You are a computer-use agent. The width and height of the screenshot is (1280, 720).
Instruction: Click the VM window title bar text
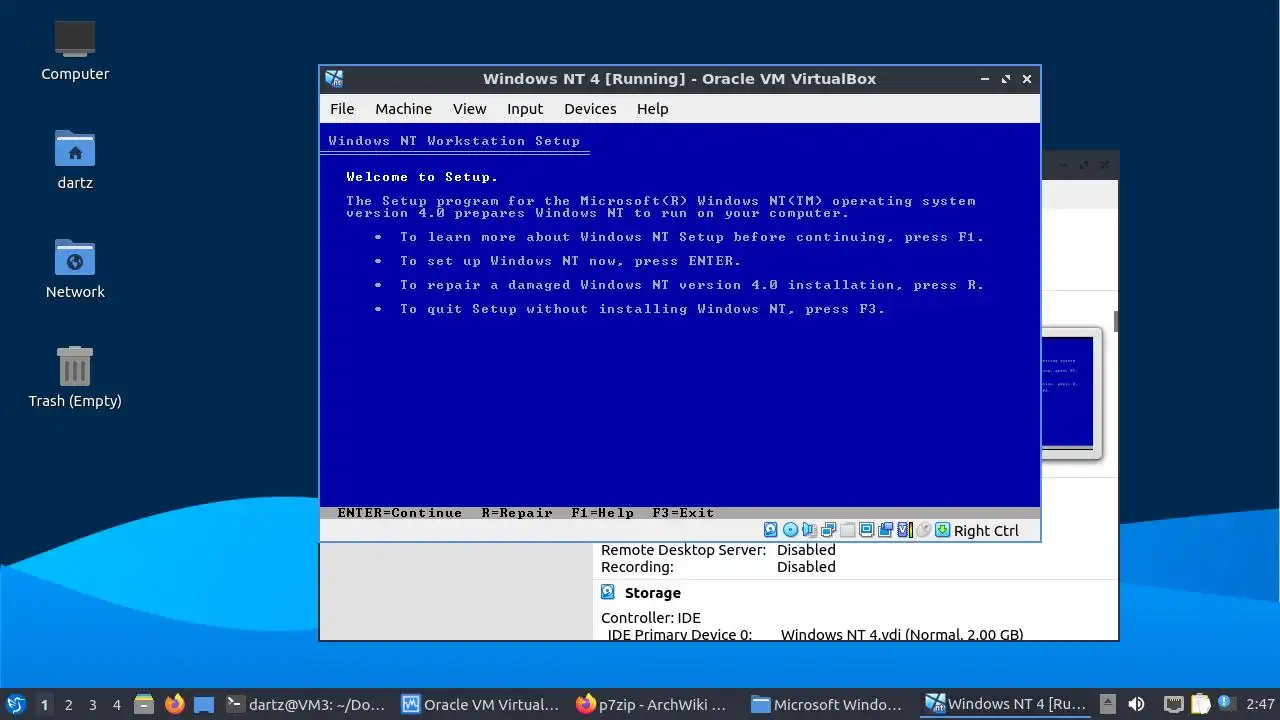679,79
